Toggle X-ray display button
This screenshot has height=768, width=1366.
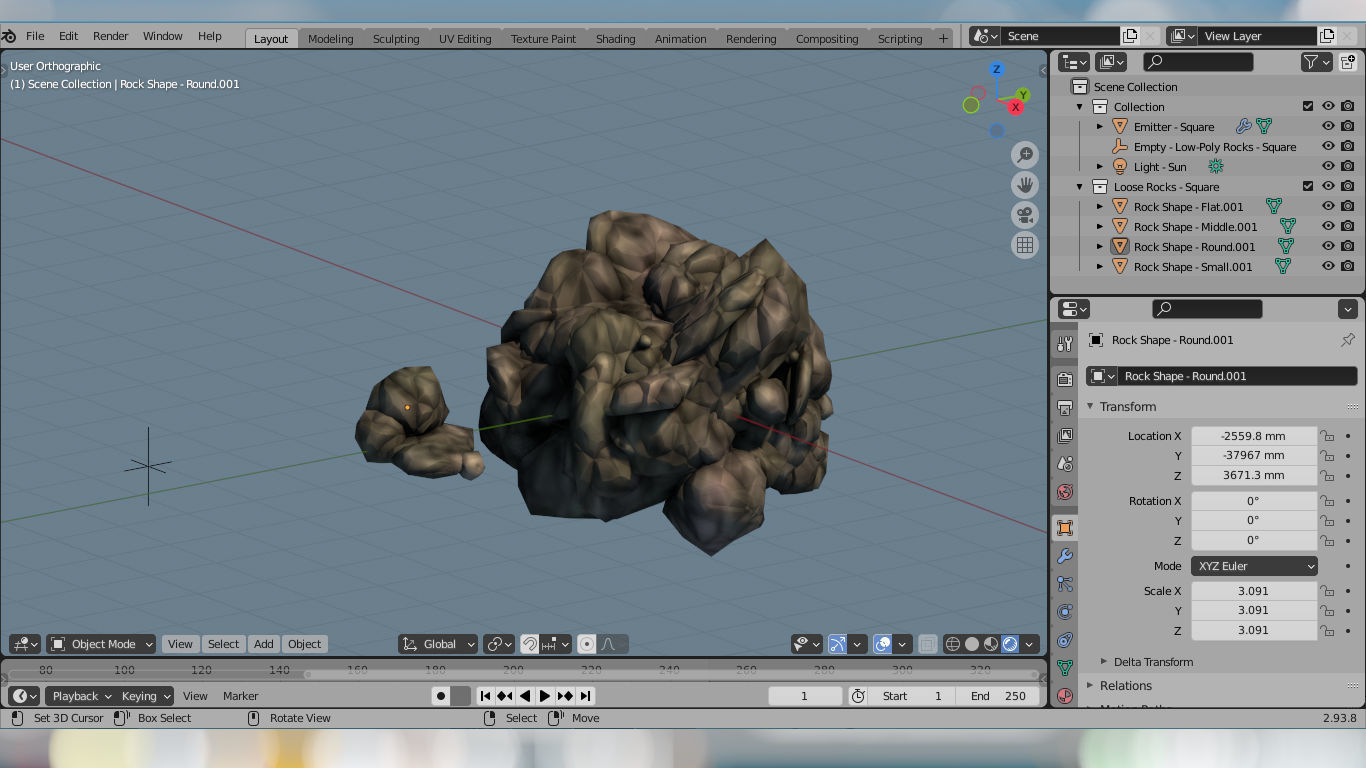[x=927, y=644]
